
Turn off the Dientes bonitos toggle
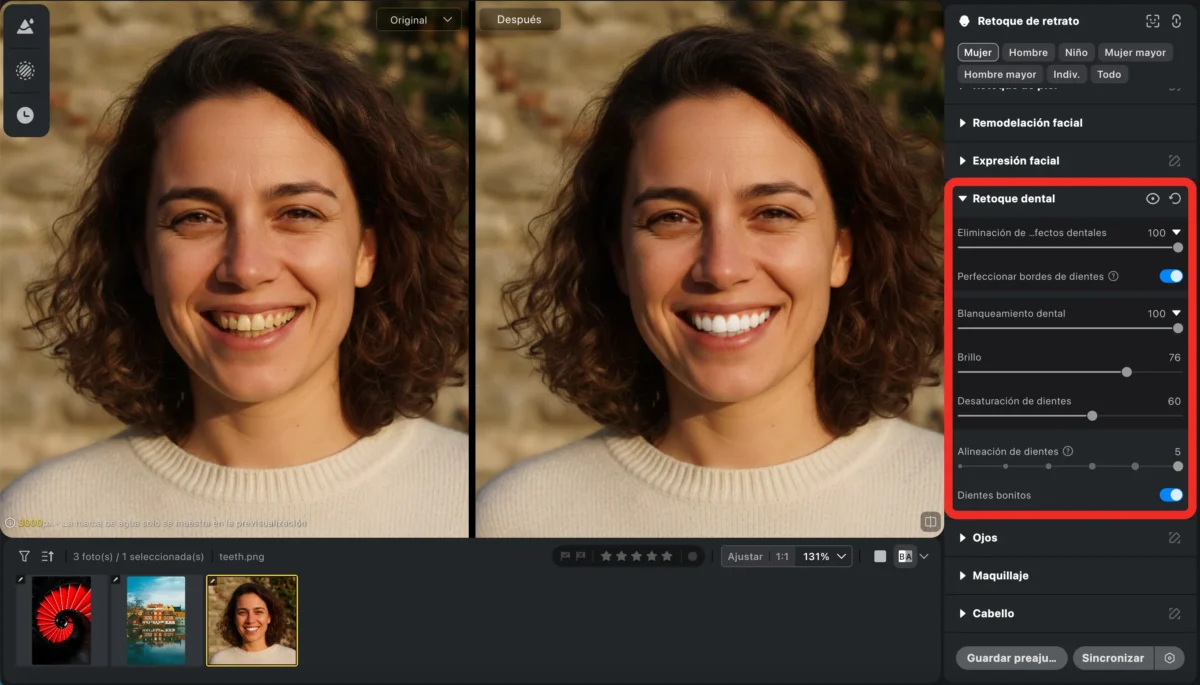tap(1170, 494)
